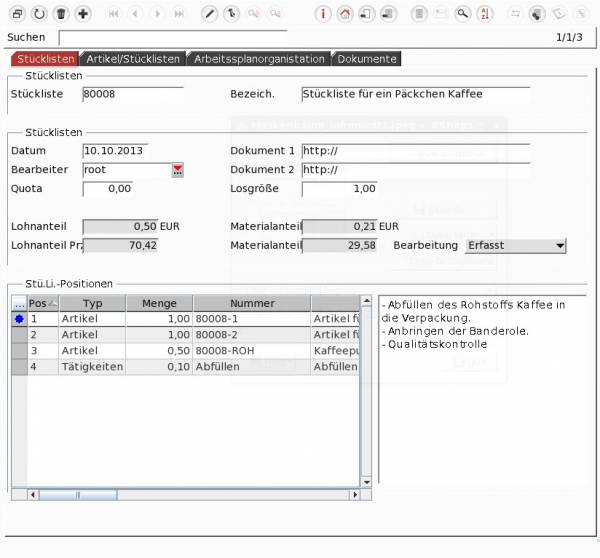600x558 pixels.
Task: Click the A-Z sort icon
Action: pos(484,14)
